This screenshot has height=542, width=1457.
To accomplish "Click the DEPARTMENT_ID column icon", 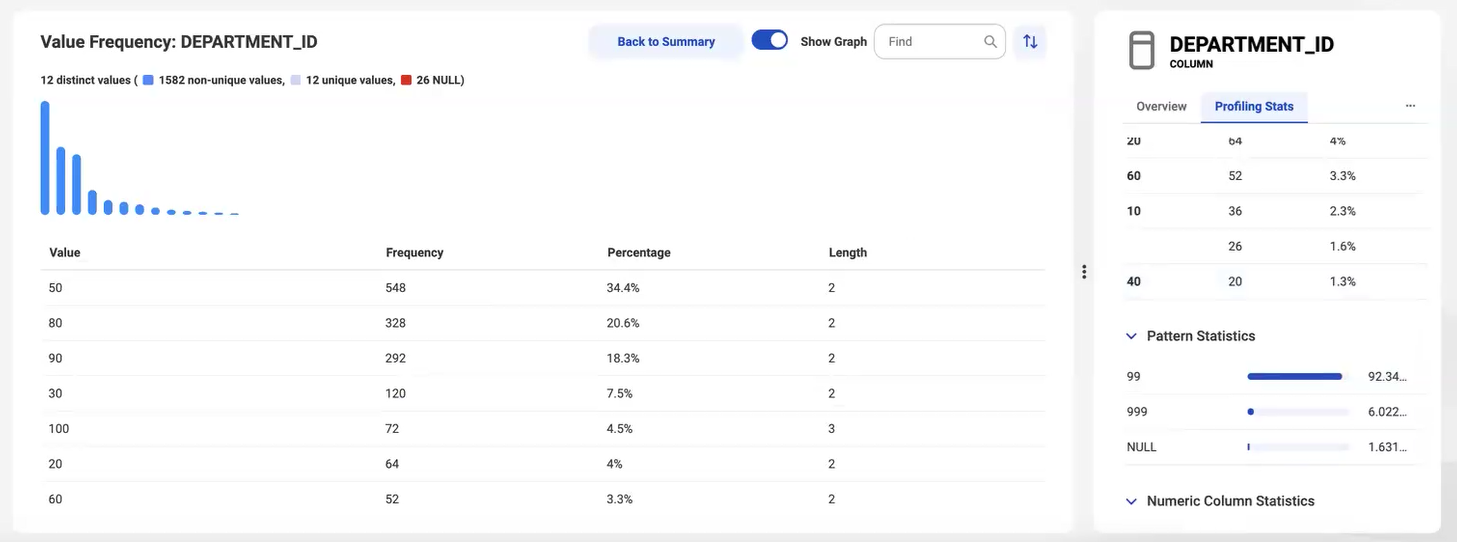I will (x=1141, y=51).
